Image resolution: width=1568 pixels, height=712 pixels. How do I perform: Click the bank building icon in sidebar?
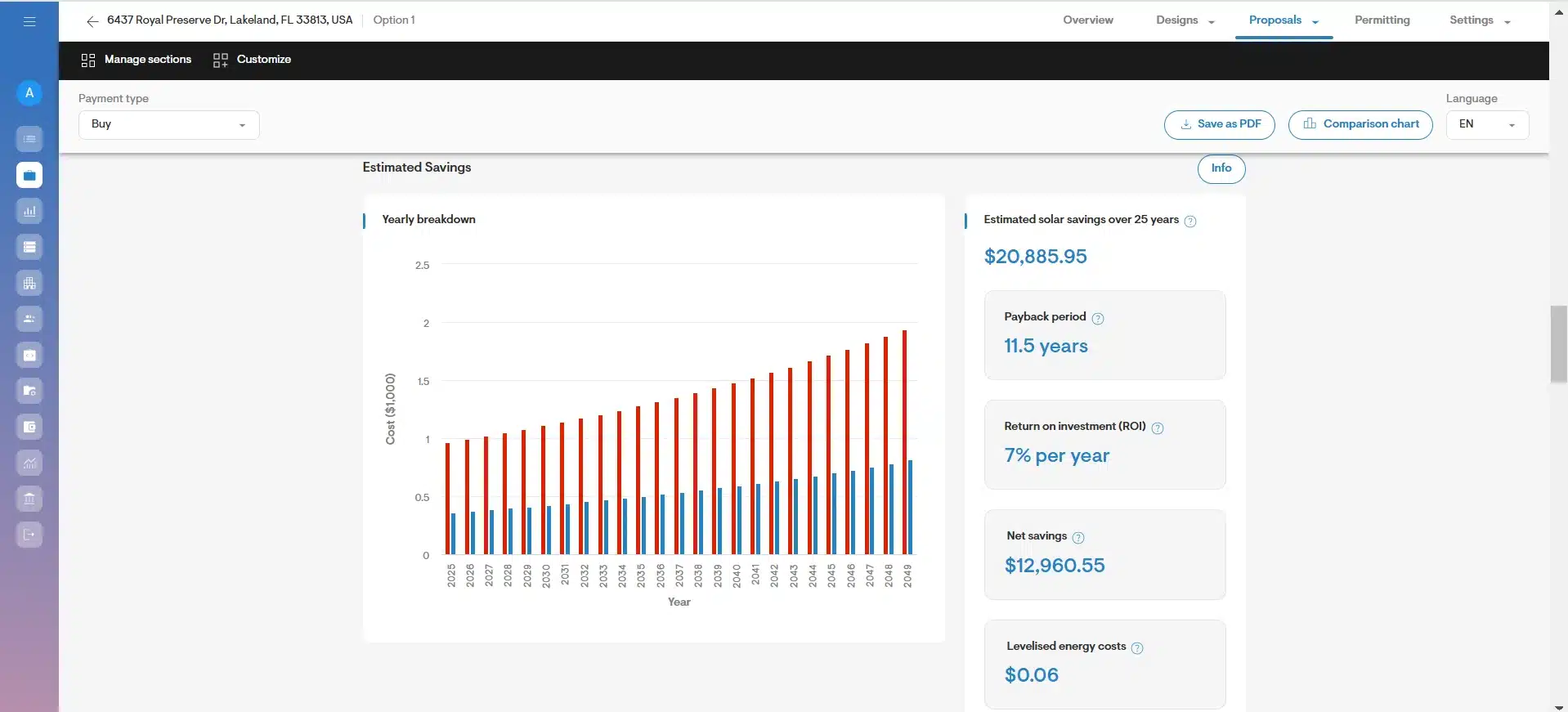tap(29, 499)
